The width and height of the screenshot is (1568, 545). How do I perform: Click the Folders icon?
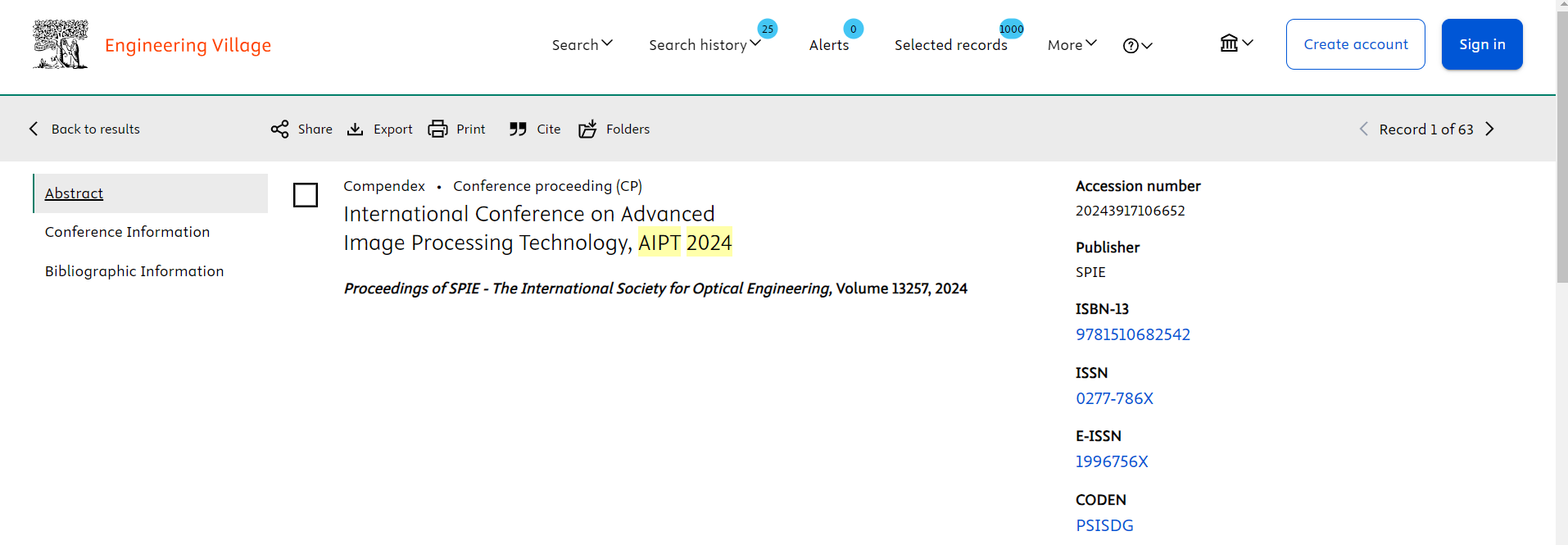click(x=587, y=129)
